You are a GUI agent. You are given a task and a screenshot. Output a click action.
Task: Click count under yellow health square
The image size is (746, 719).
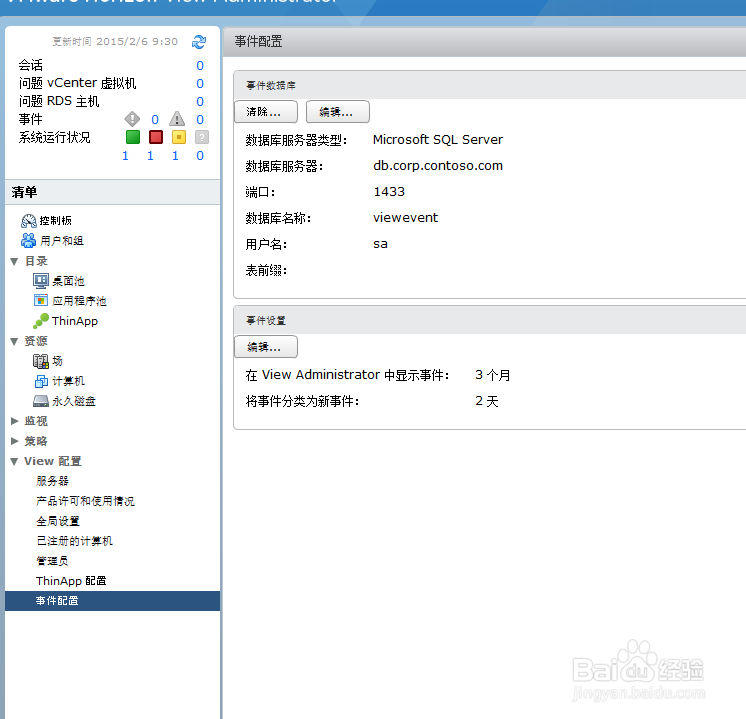coord(175,156)
